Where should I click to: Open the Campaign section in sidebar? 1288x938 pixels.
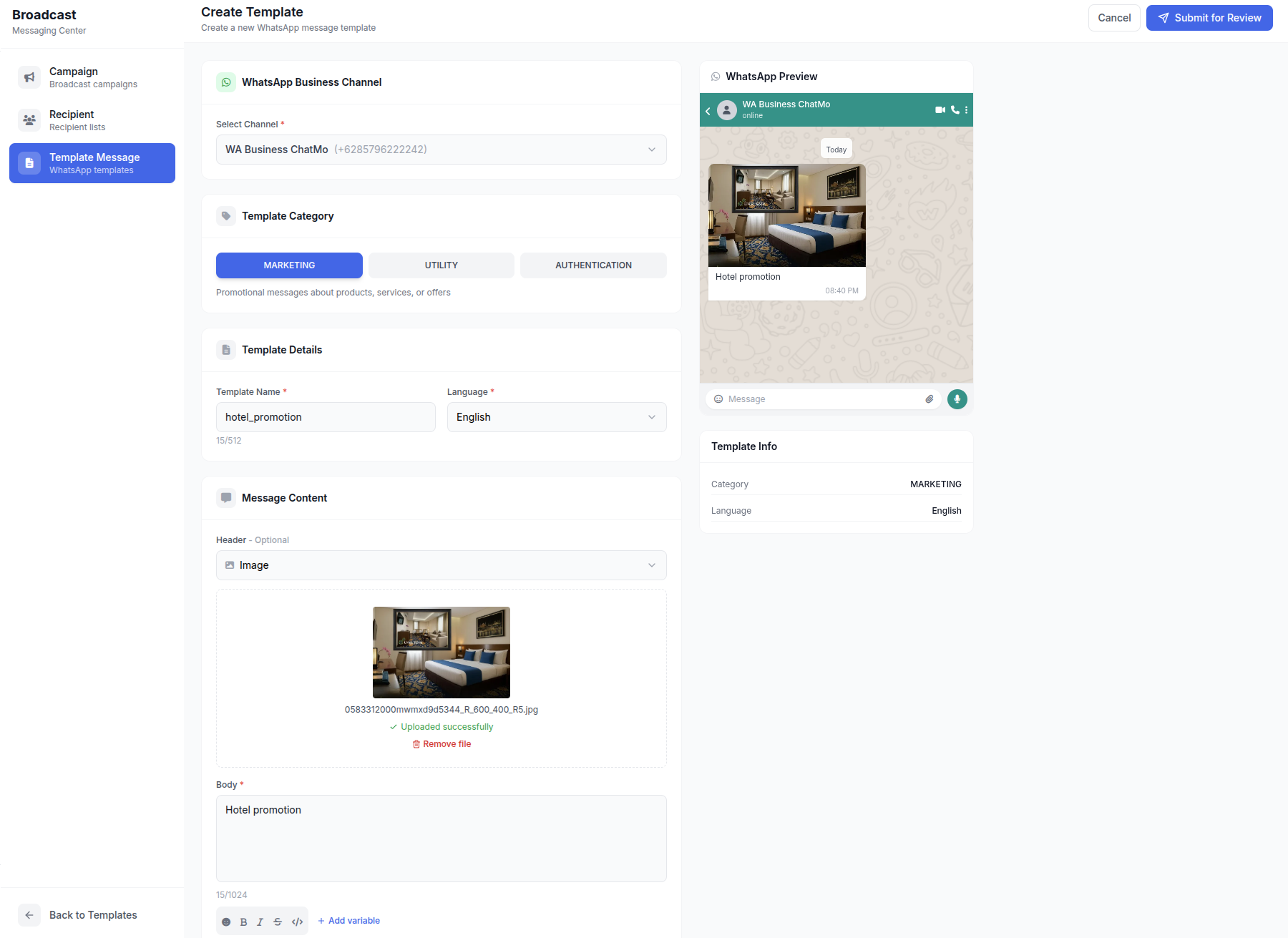pos(92,77)
